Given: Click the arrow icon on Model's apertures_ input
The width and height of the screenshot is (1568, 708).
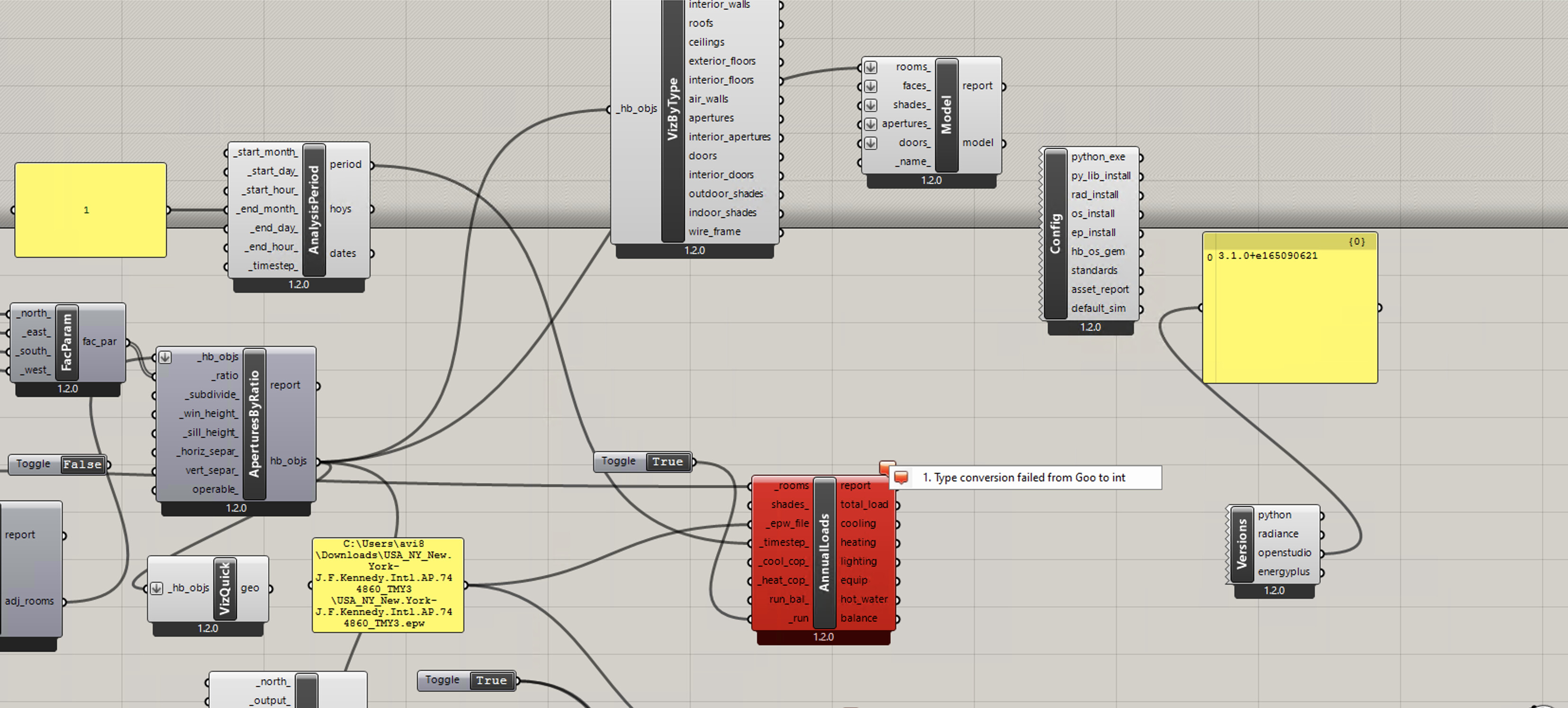Looking at the screenshot, I should pos(870,124).
